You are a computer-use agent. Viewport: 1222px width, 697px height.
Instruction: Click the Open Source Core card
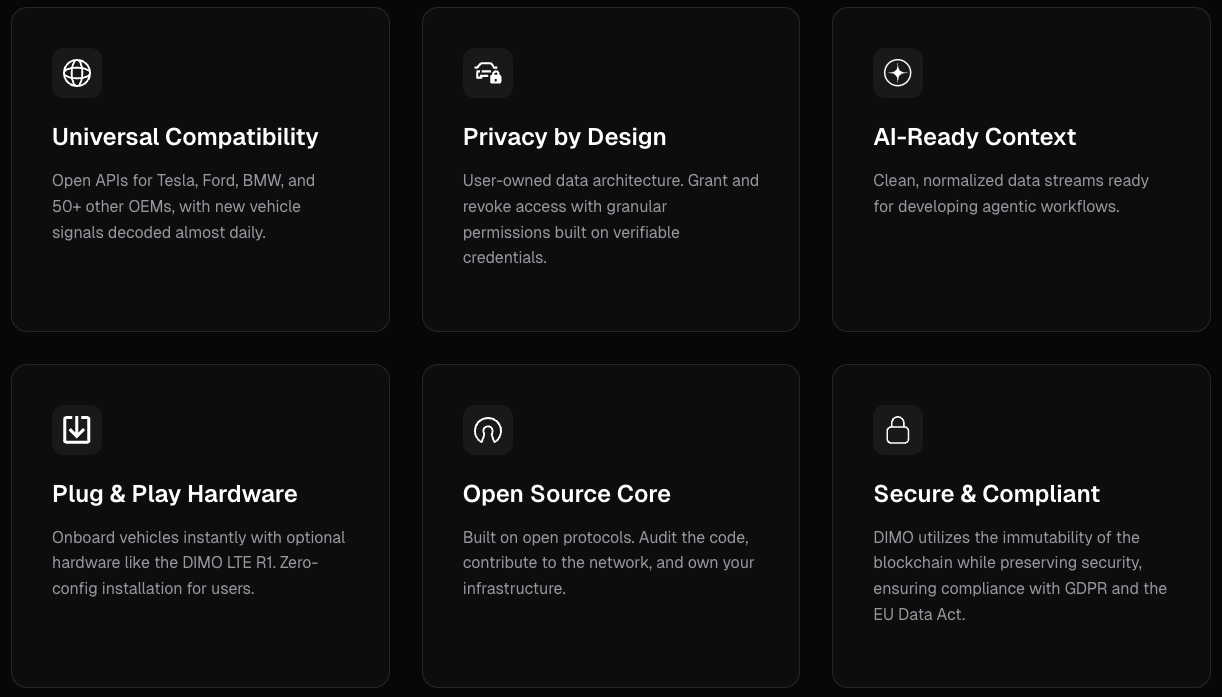pyautogui.click(x=610, y=526)
